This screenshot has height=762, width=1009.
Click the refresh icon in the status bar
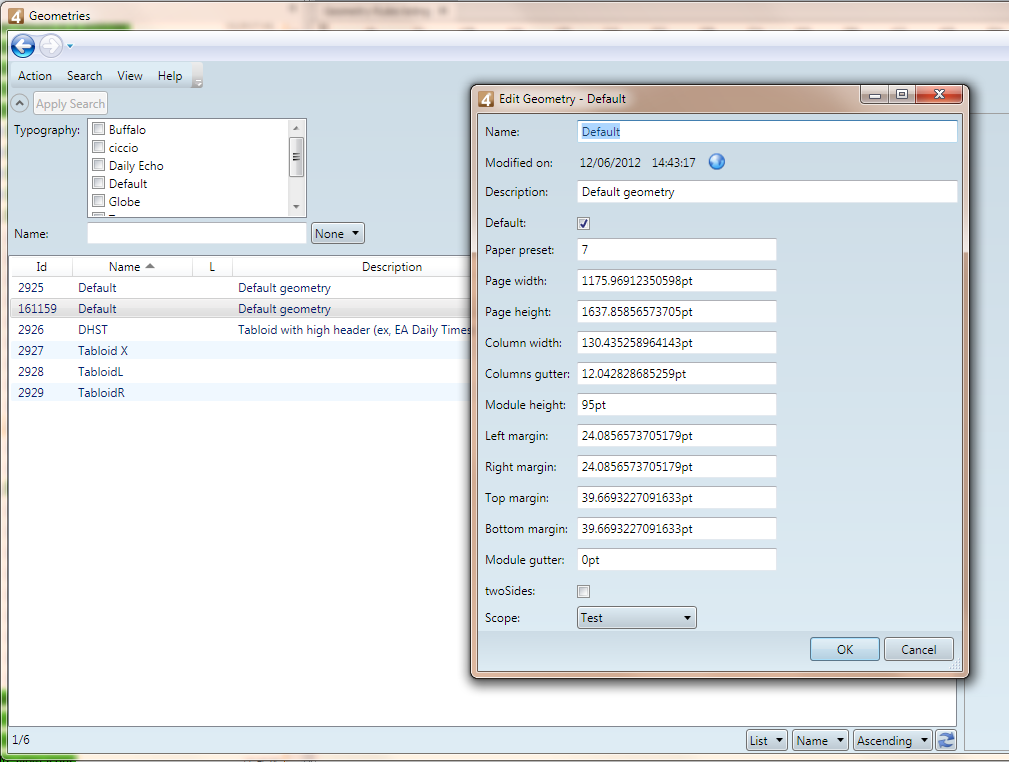click(x=946, y=740)
